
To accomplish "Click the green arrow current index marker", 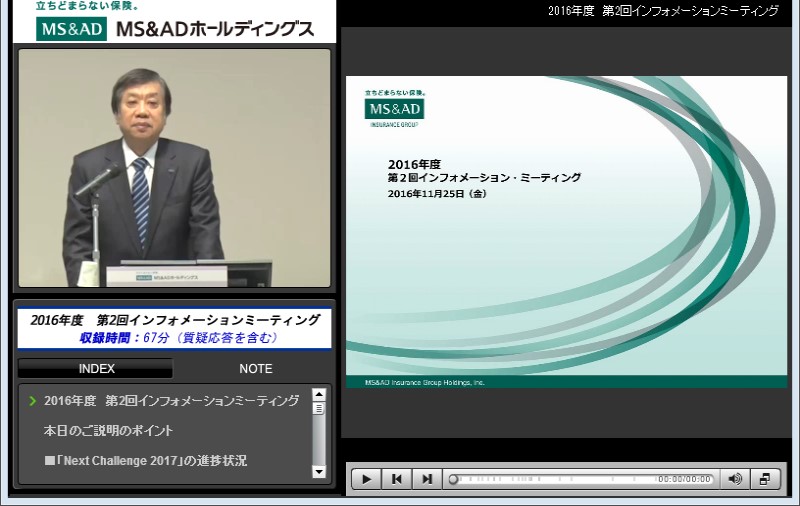I will tap(33, 401).
